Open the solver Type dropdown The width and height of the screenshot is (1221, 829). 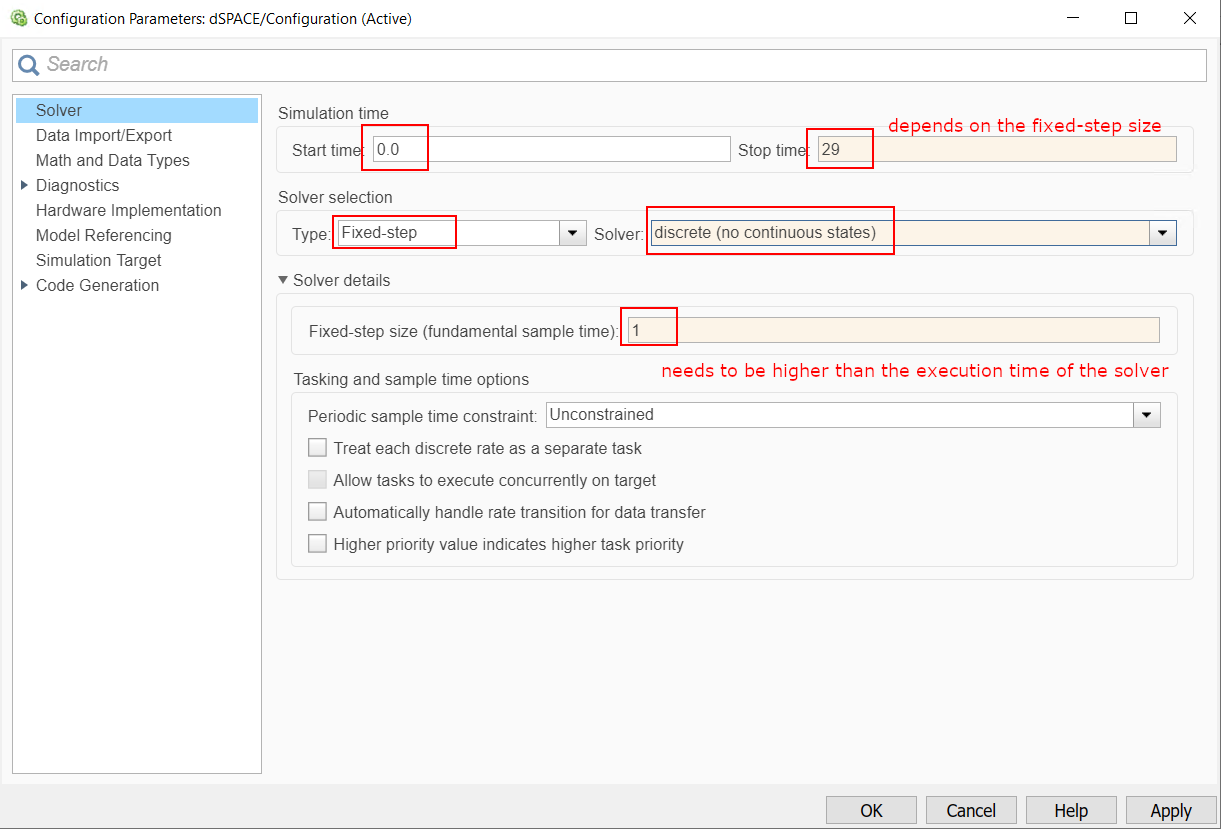(572, 233)
